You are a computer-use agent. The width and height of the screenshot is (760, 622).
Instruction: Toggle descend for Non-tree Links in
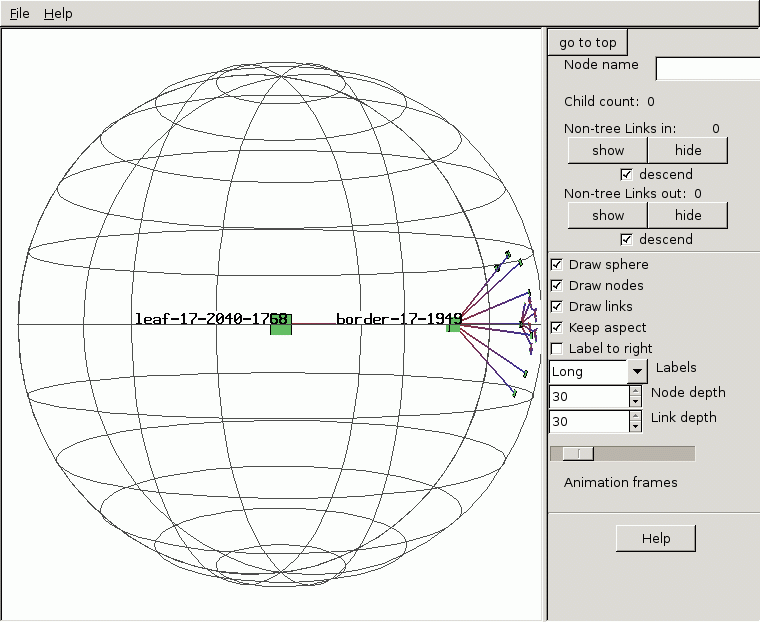(626, 174)
